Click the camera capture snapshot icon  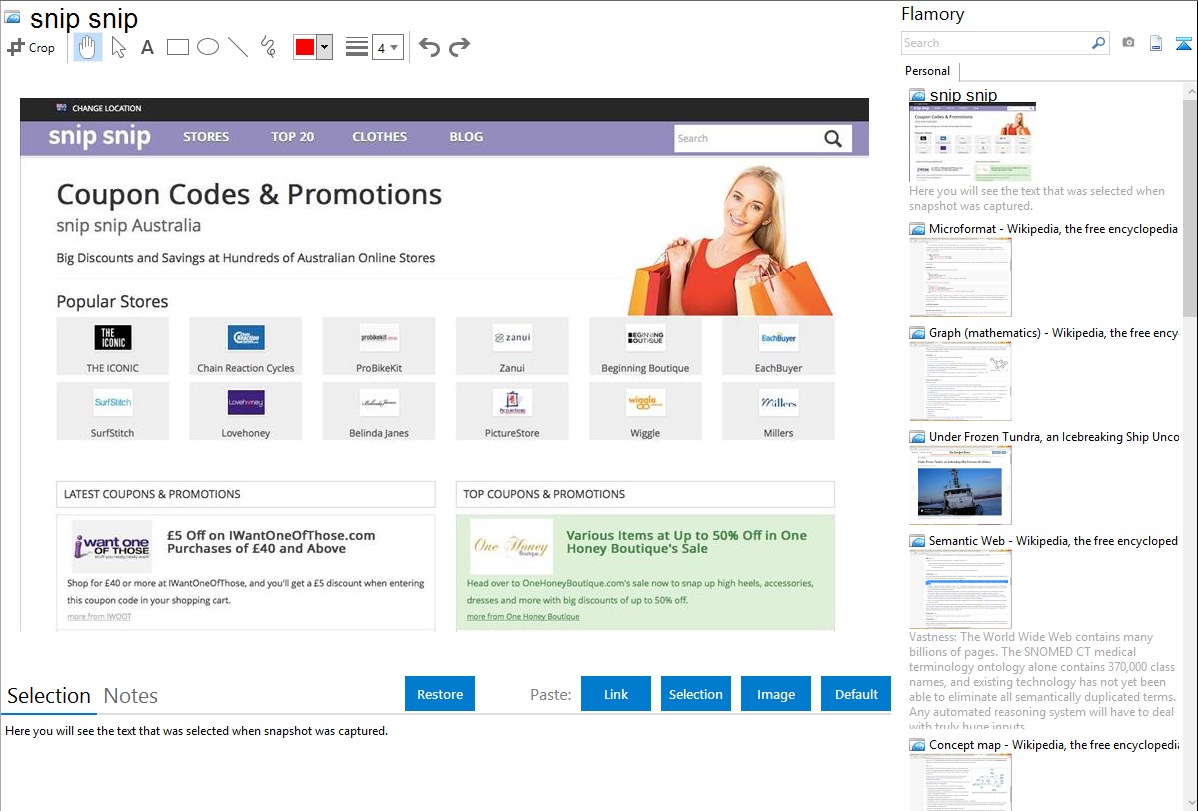[x=1128, y=43]
